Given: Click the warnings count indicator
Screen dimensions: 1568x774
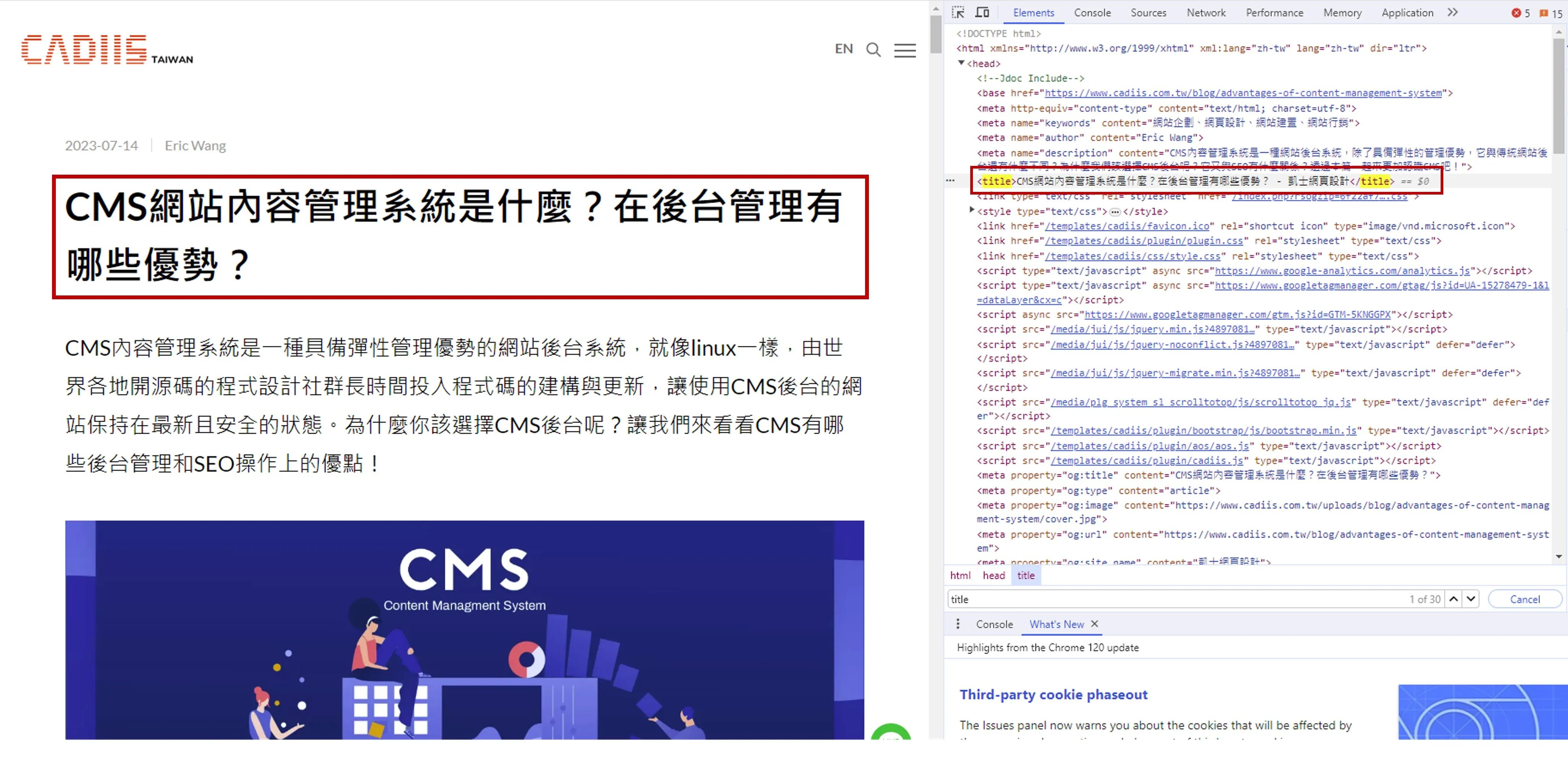Looking at the screenshot, I should tap(1550, 13).
